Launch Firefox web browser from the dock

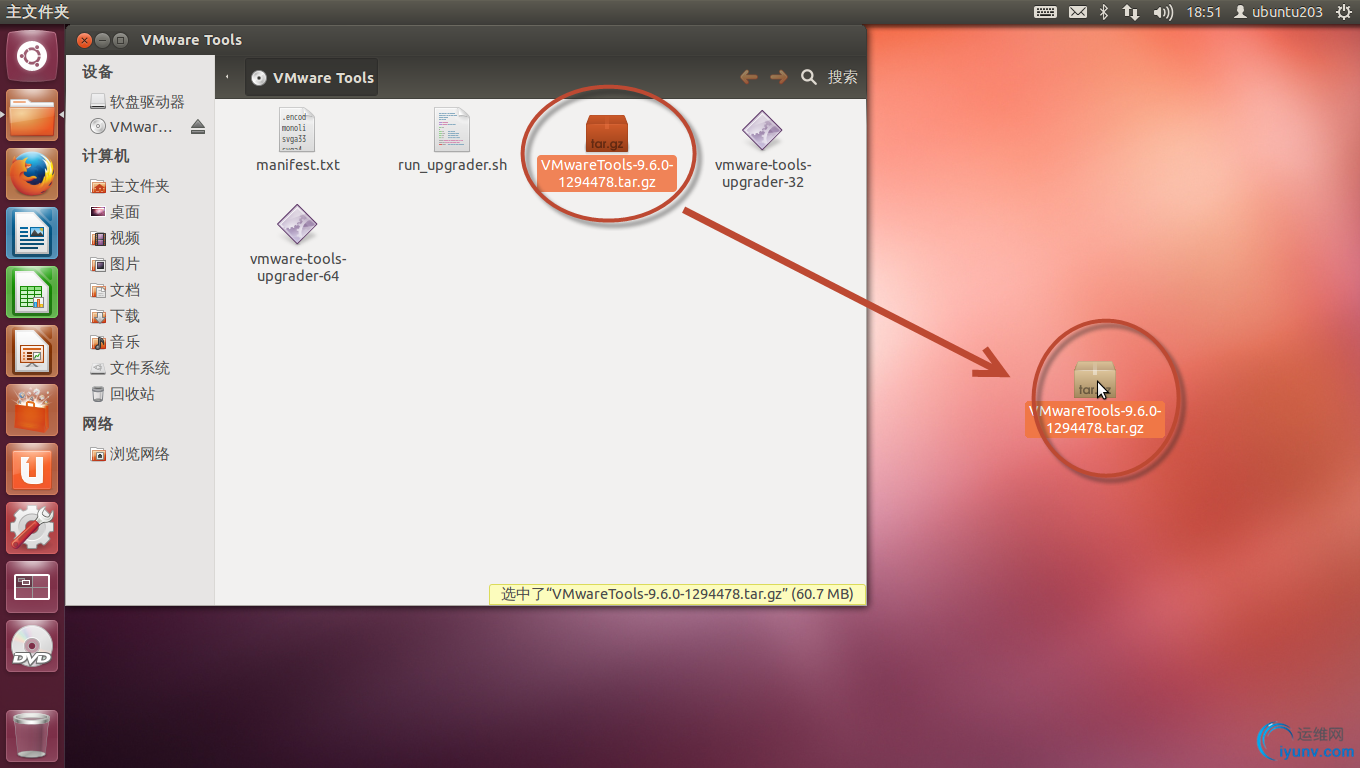(x=32, y=174)
